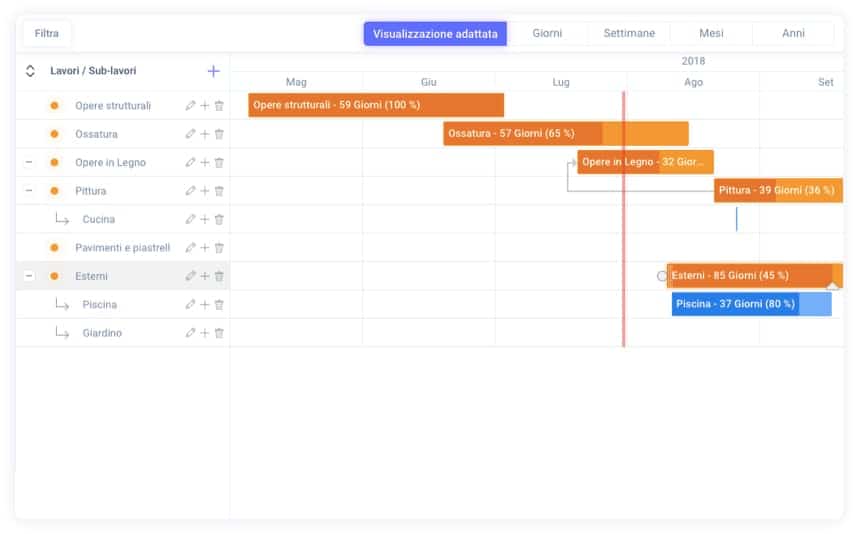Select the Opere in Legno Gantt bar
This screenshot has width=858, height=534.
point(645,162)
